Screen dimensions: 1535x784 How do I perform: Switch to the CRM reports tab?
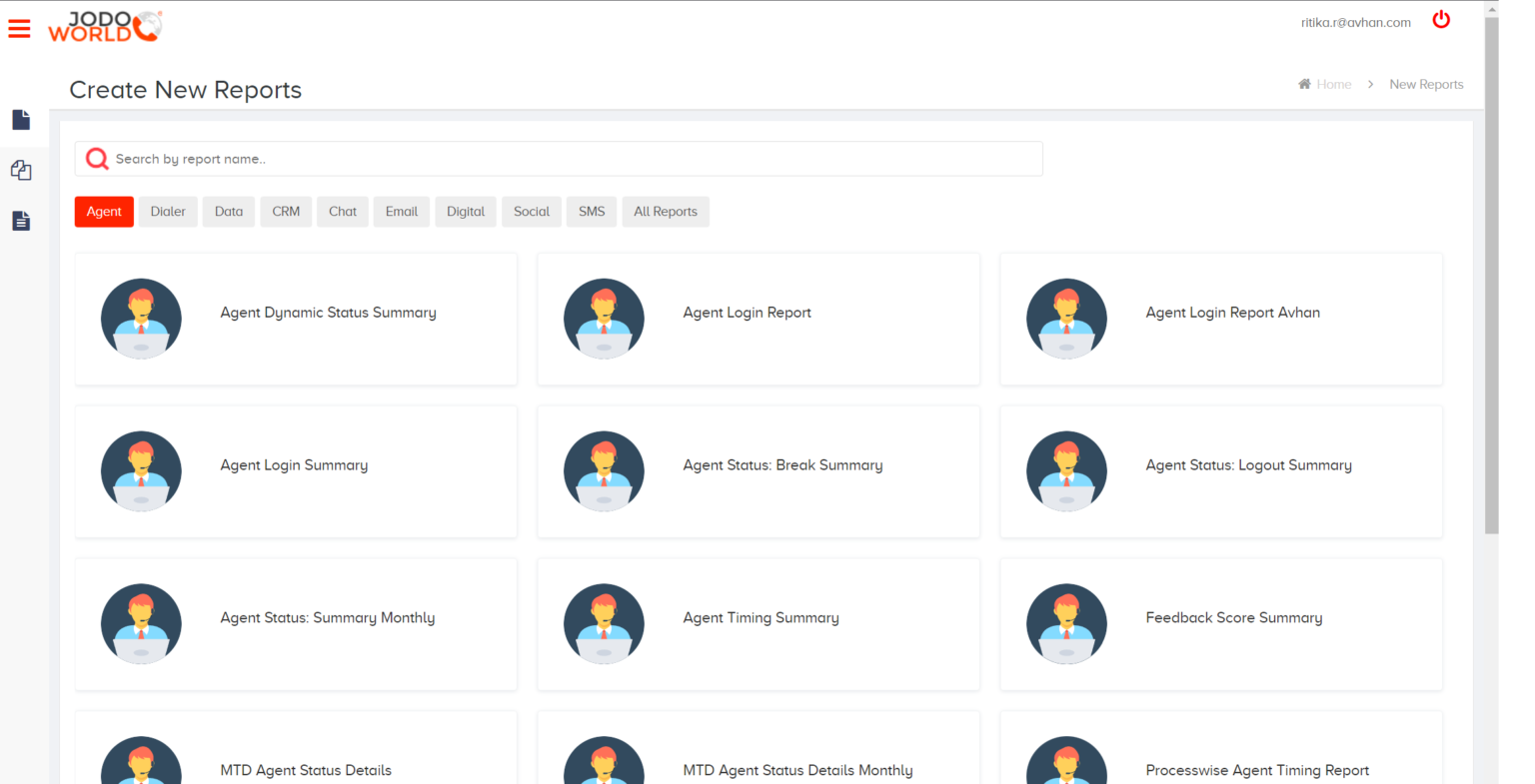coord(286,212)
